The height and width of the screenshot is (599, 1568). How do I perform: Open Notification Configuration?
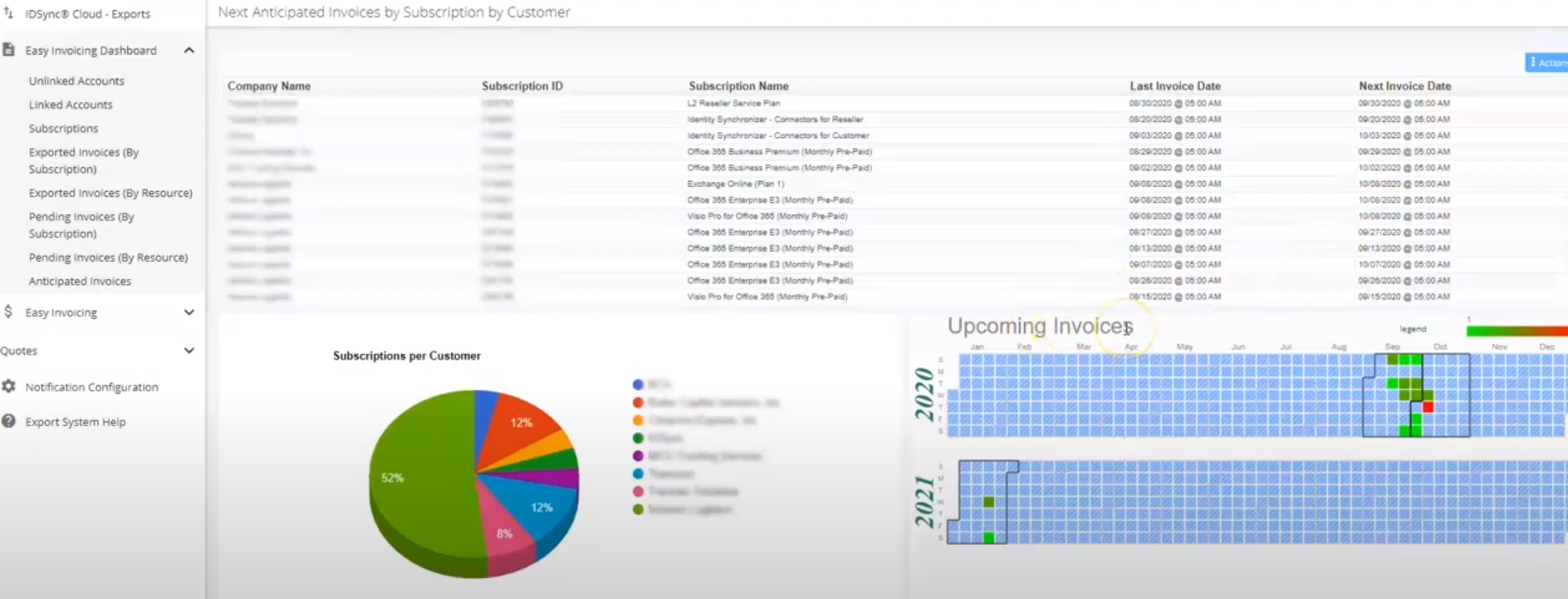tap(91, 387)
